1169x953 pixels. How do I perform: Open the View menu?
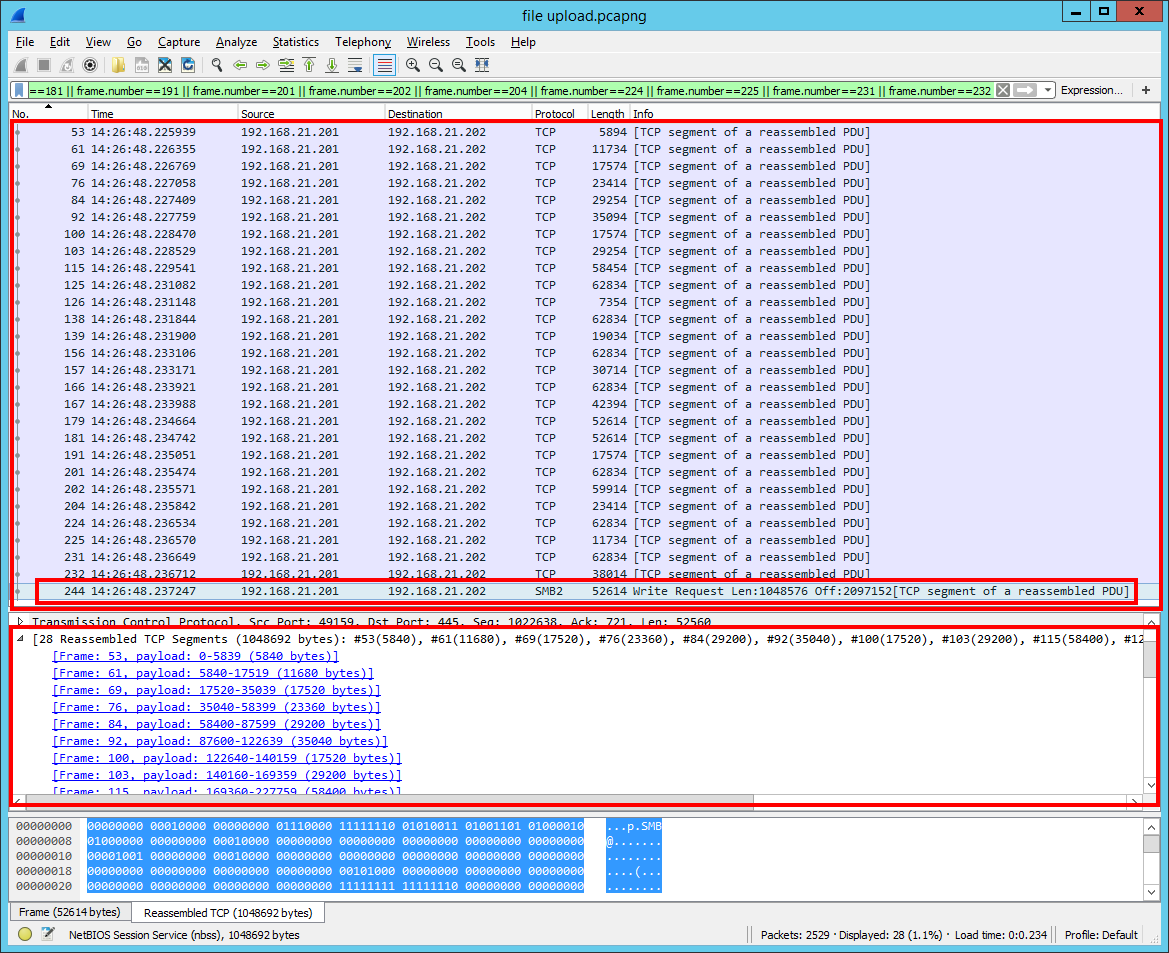point(98,42)
